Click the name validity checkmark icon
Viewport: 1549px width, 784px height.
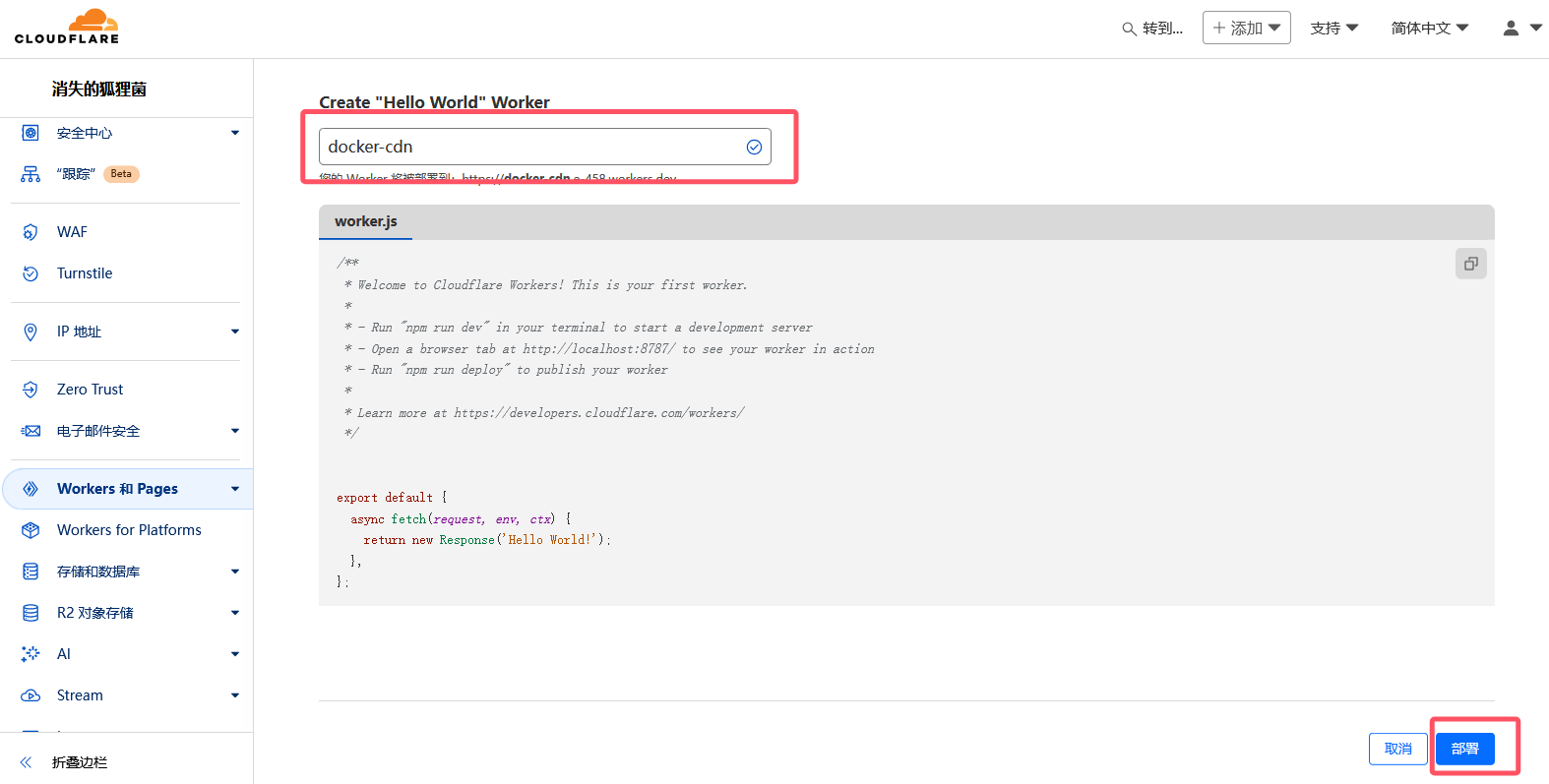[754, 147]
